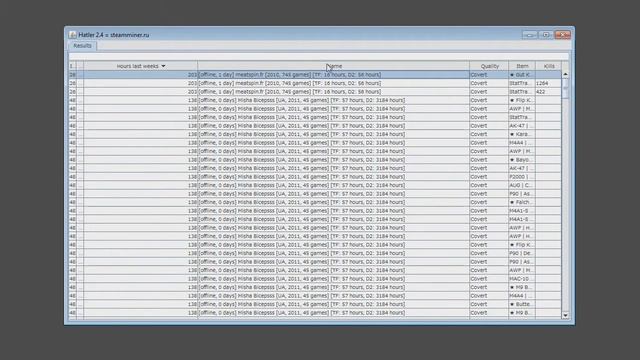The height and width of the screenshot is (360, 640).
Task: Sort table by Name column header
Action: pos(333,66)
